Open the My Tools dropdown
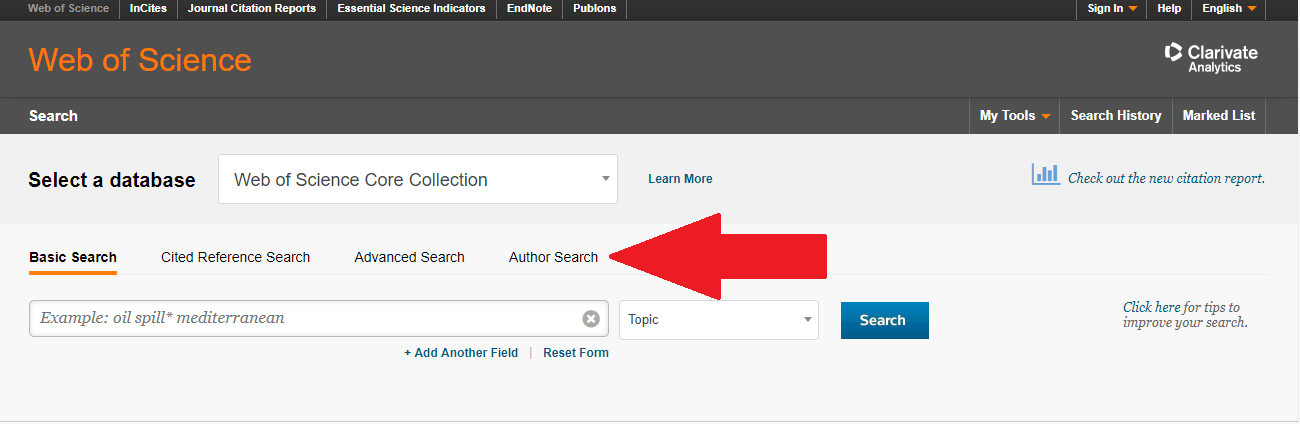1300x424 pixels. [1014, 116]
